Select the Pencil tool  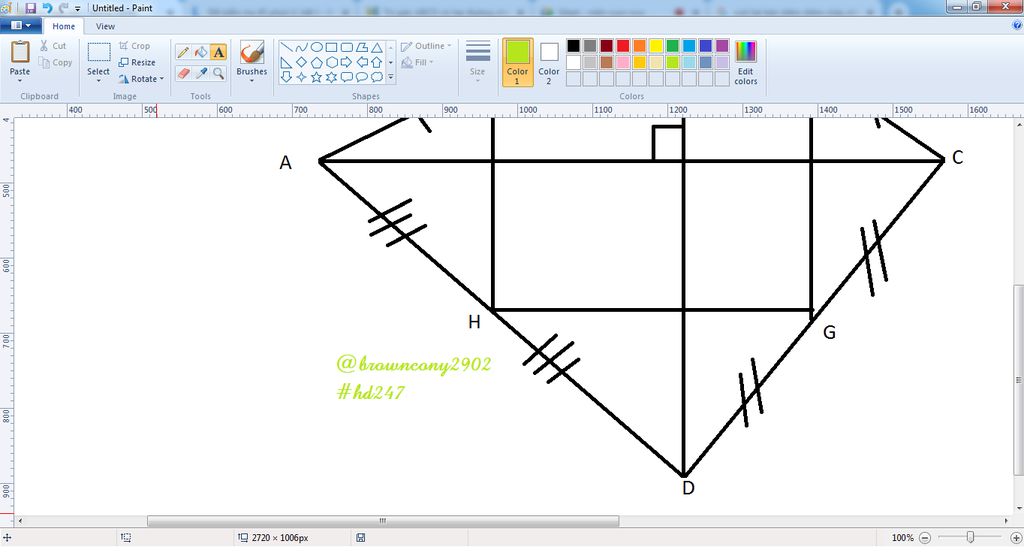[183, 52]
